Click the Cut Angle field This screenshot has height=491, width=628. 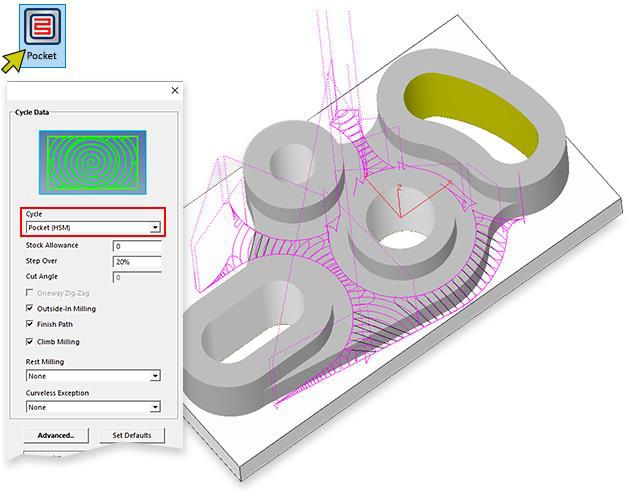coord(137,277)
